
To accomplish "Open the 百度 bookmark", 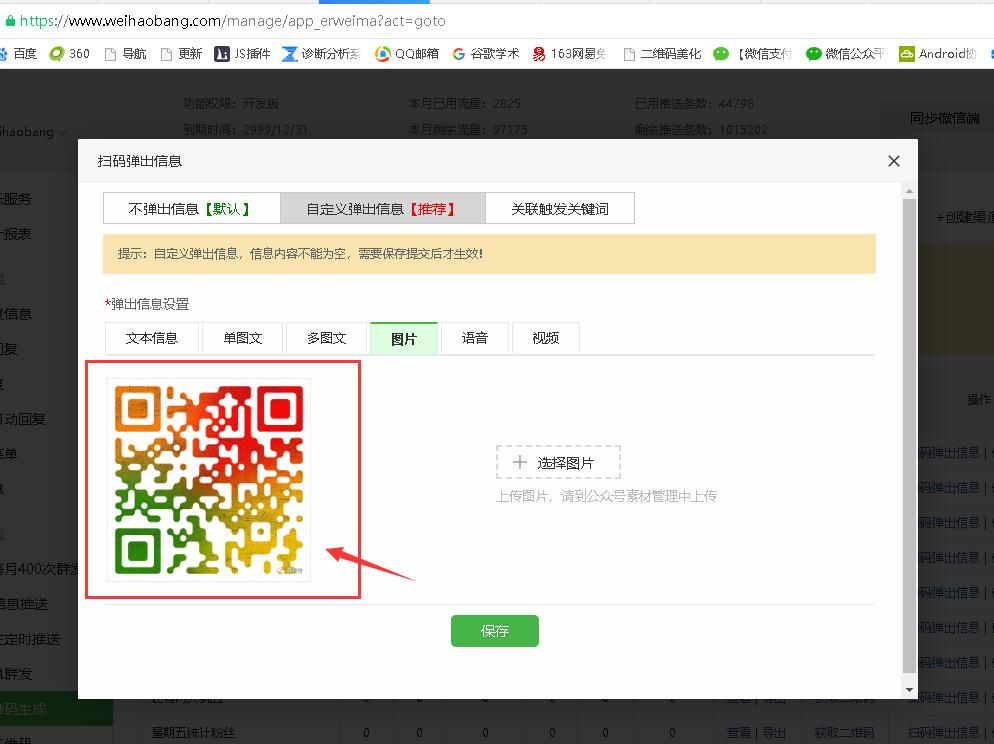I will [x=18, y=54].
